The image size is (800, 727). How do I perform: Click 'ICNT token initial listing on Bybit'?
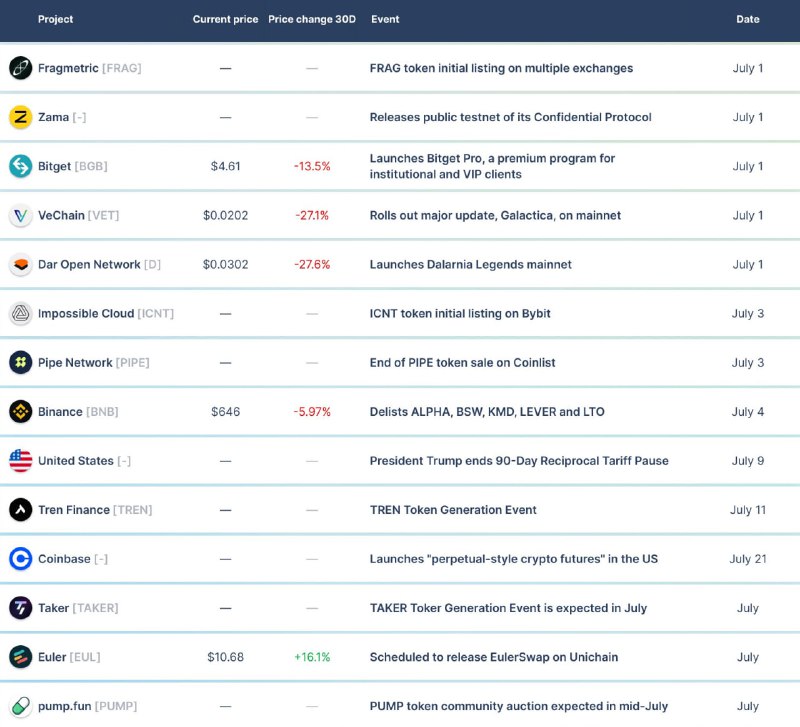(x=460, y=313)
